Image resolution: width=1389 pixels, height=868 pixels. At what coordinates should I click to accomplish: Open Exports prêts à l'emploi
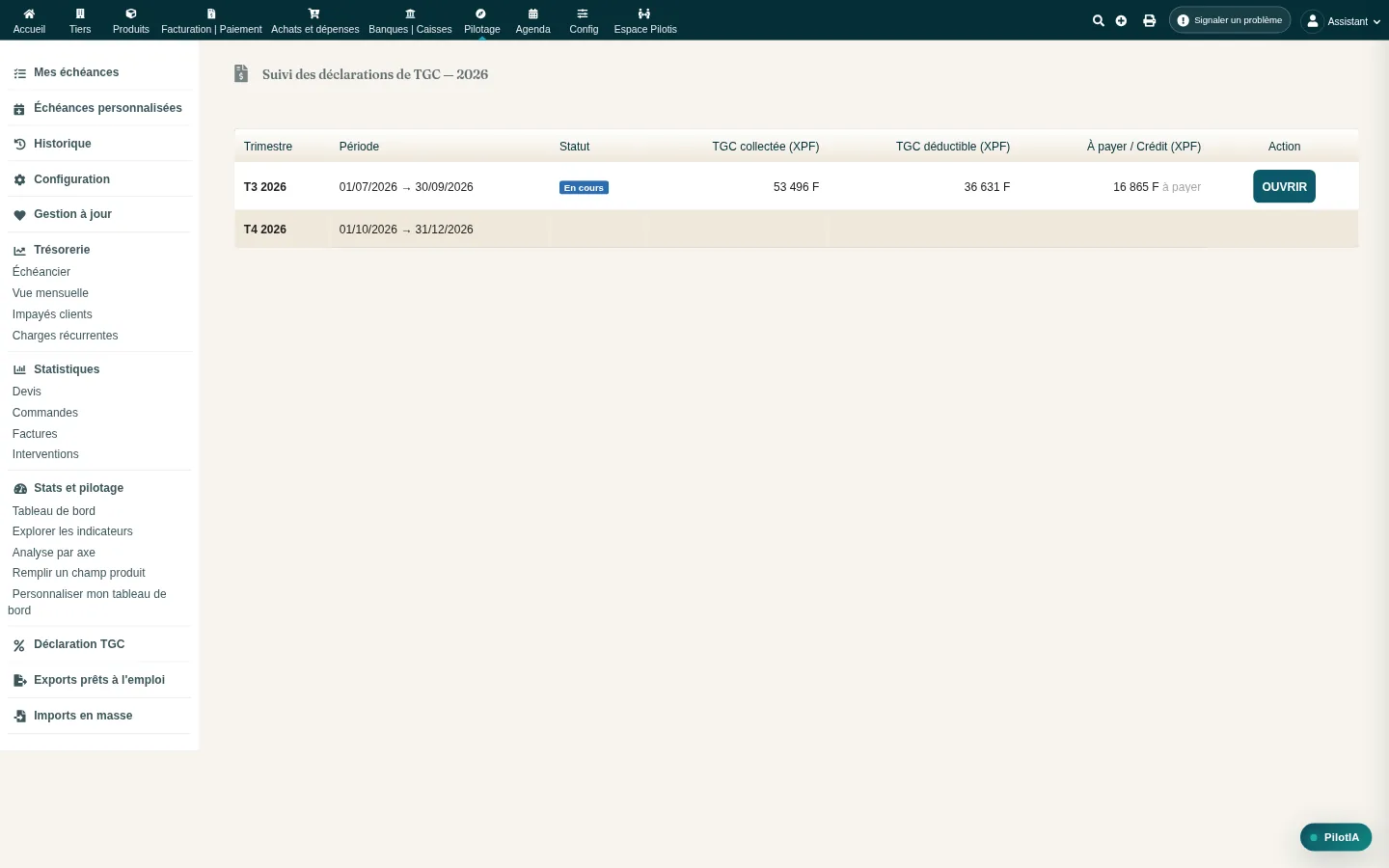point(99,680)
